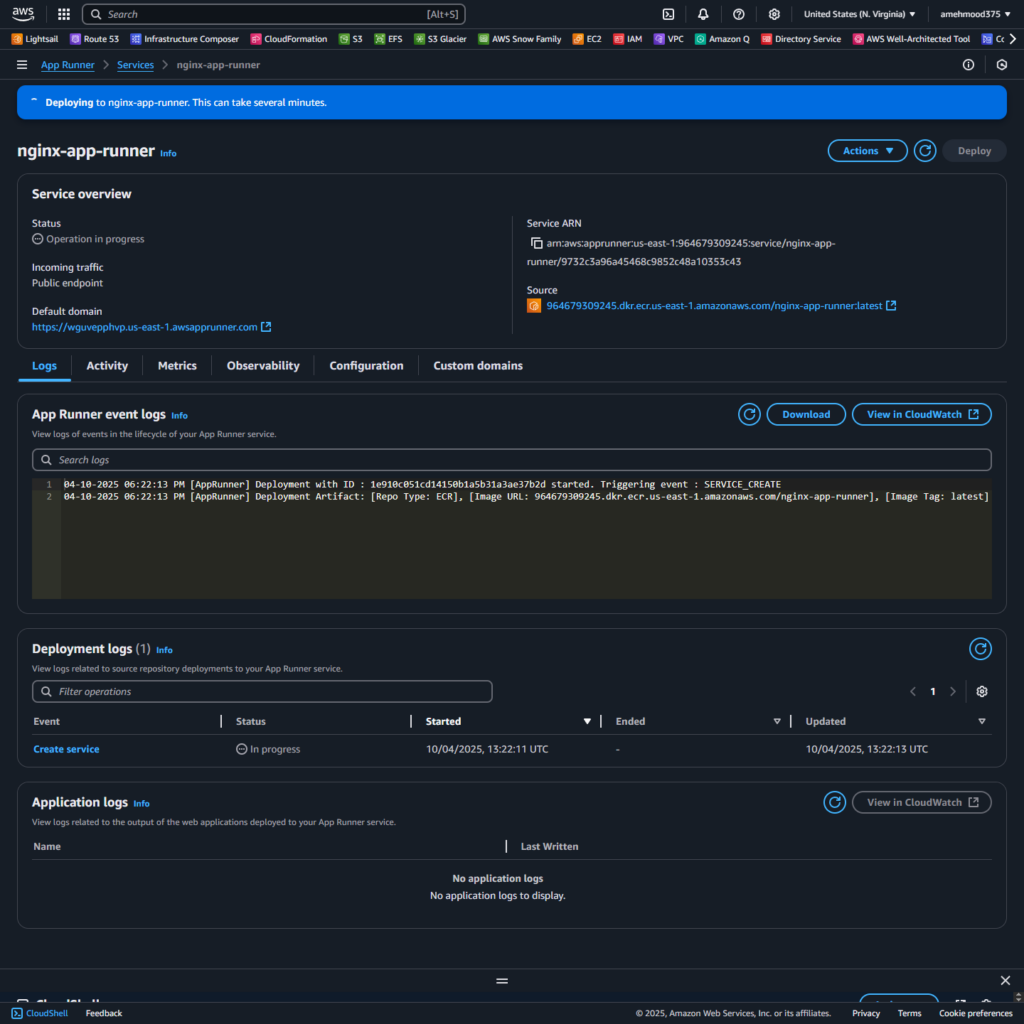
Task: Open the Create service deployment event
Action: 67,749
